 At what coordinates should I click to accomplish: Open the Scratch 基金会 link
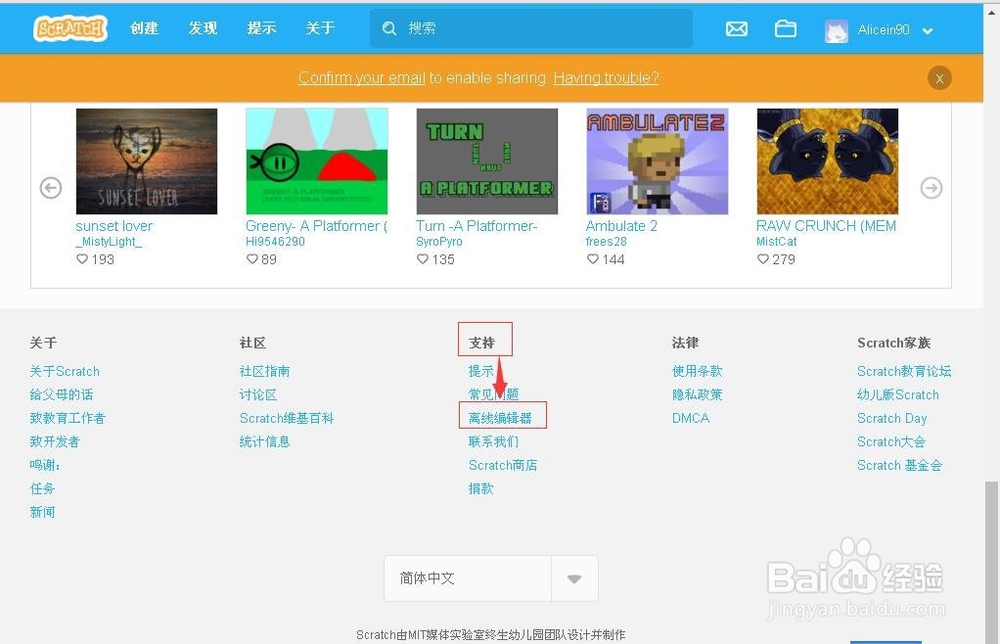(899, 465)
